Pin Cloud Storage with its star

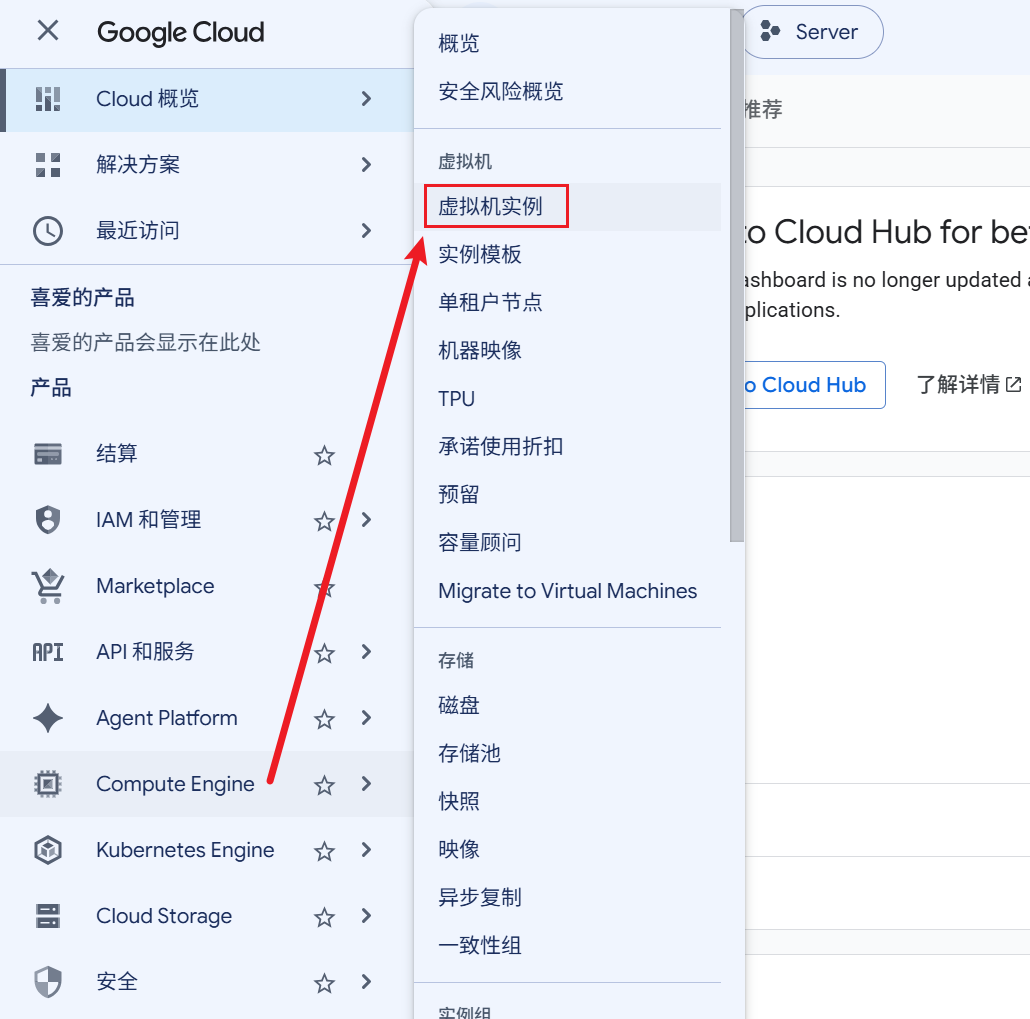325,917
